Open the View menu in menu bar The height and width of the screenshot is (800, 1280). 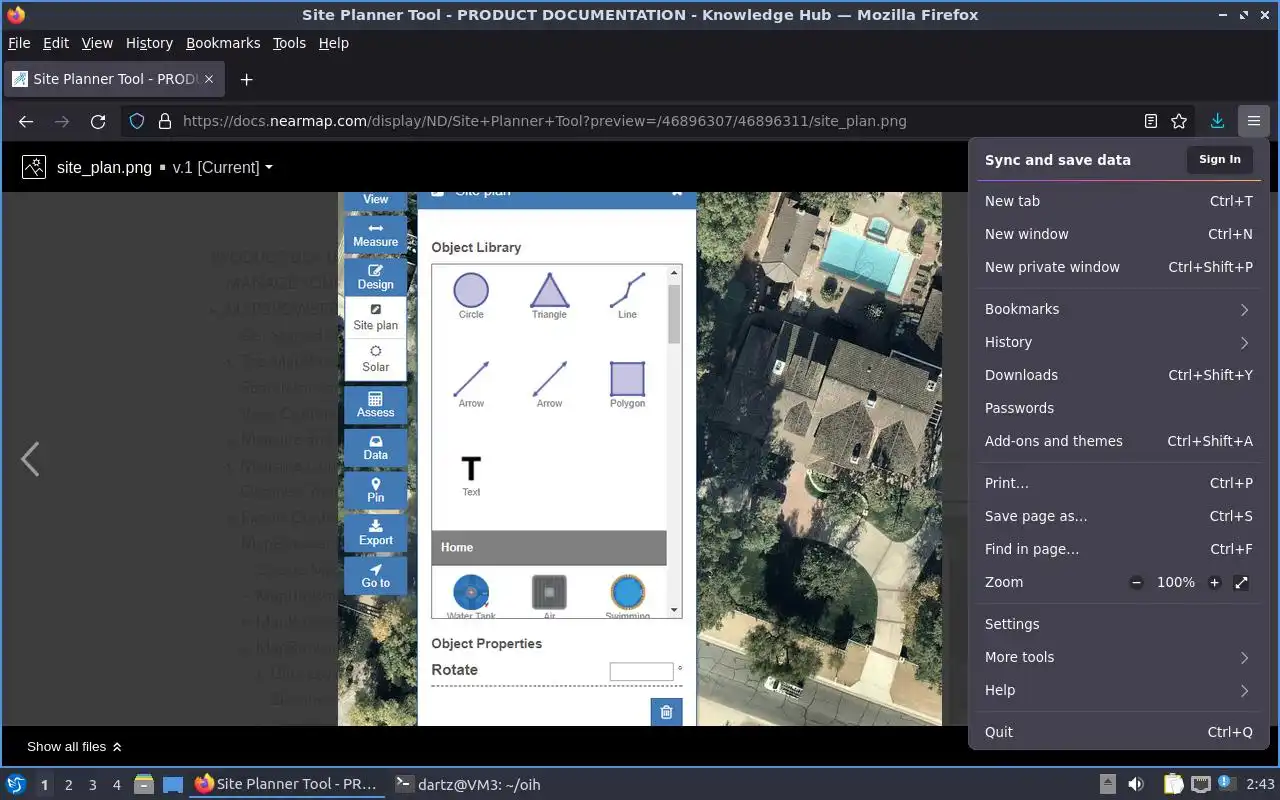coord(97,43)
